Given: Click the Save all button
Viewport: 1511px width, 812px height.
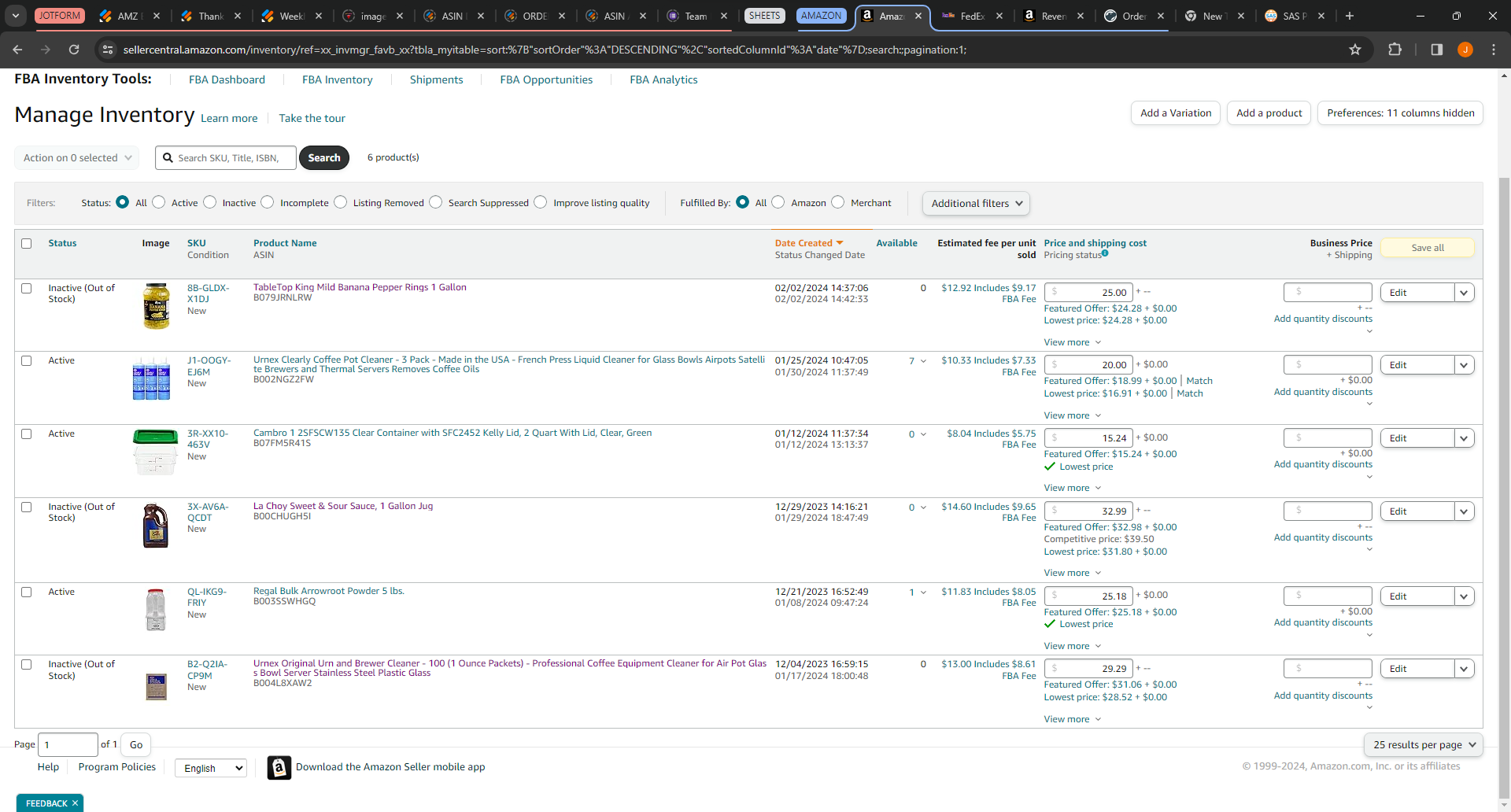Looking at the screenshot, I should [x=1428, y=248].
